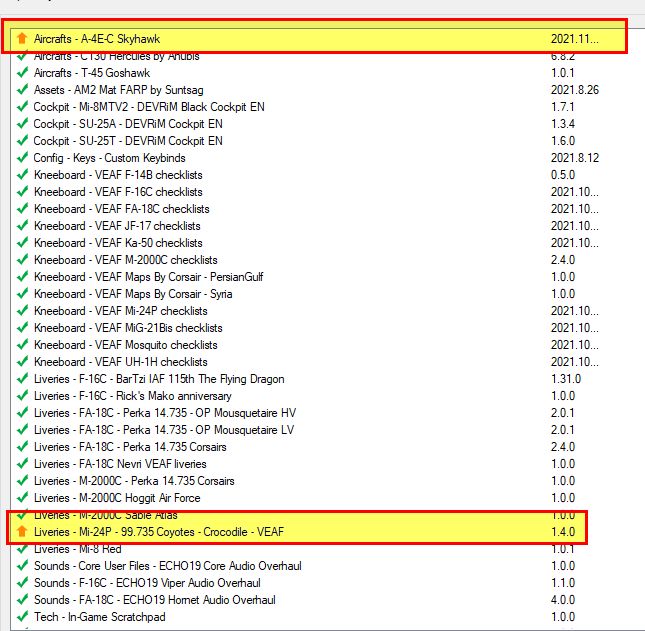Screen dimensions: 645x631
Task: Select Cockpit - SU-25T DEVRiM Cockpit EN
Action: [128, 141]
